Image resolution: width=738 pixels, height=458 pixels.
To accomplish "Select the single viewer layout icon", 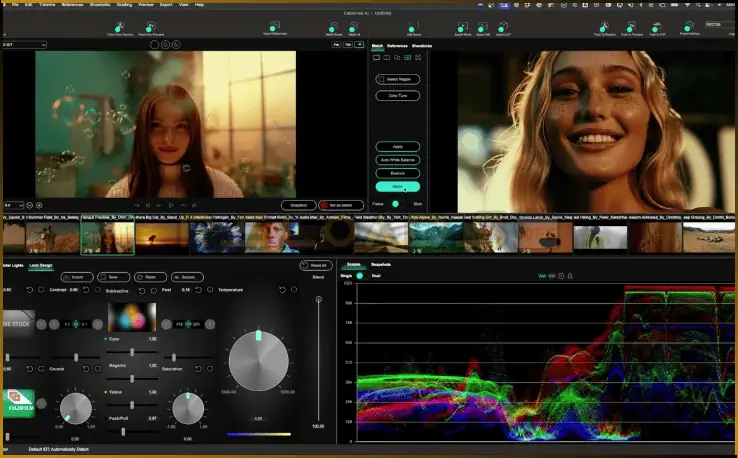I will (x=377, y=57).
